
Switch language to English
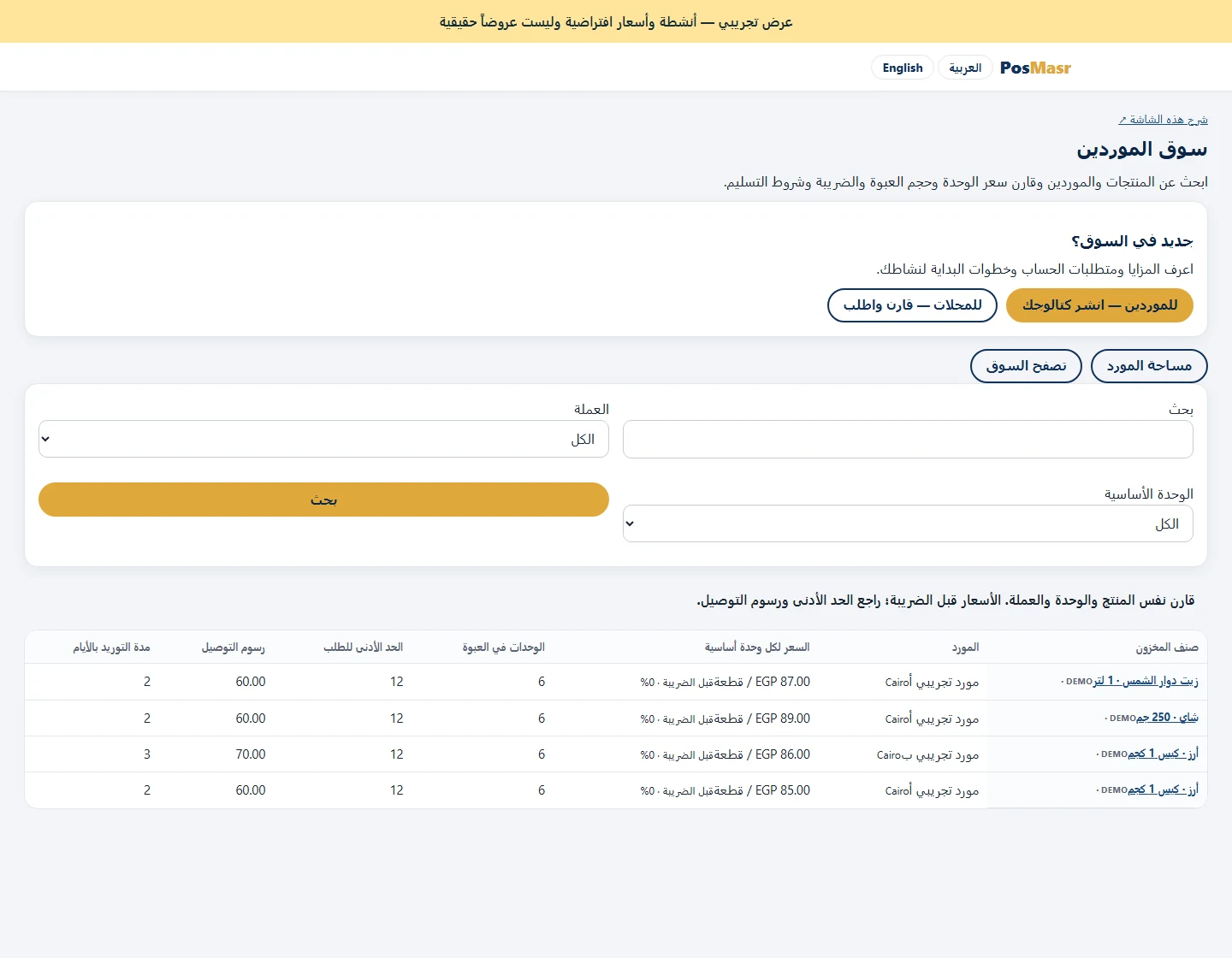(x=903, y=68)
